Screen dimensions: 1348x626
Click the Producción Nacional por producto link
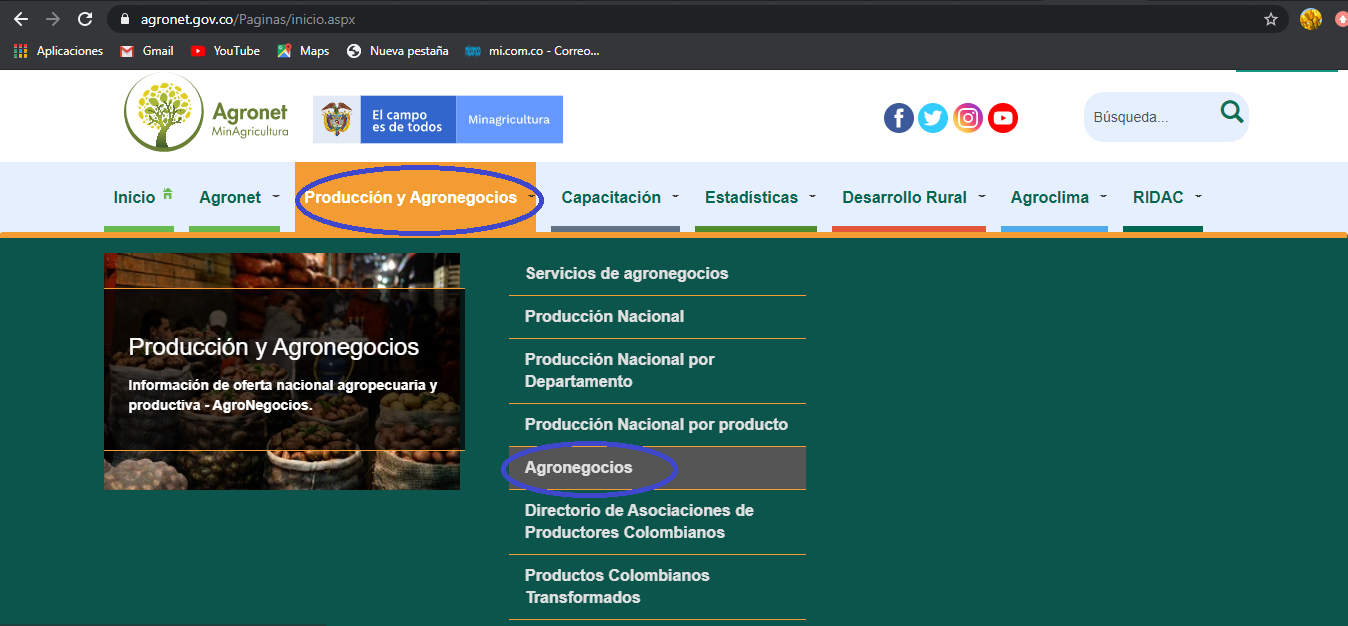pos(656,424)
